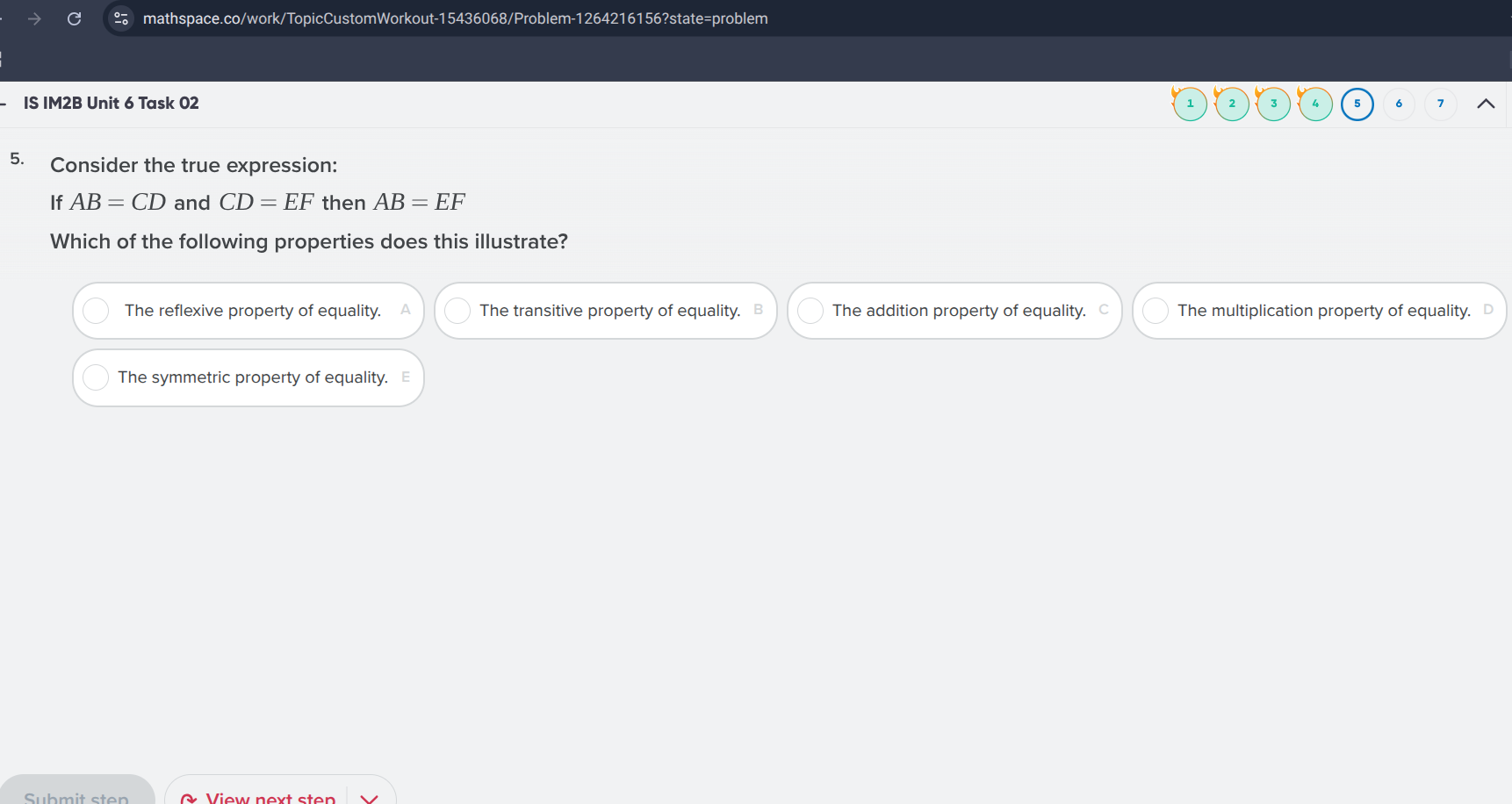Select the multiplication property of equality option
The image size is (1512, 804).
(x=1319, y=311)
